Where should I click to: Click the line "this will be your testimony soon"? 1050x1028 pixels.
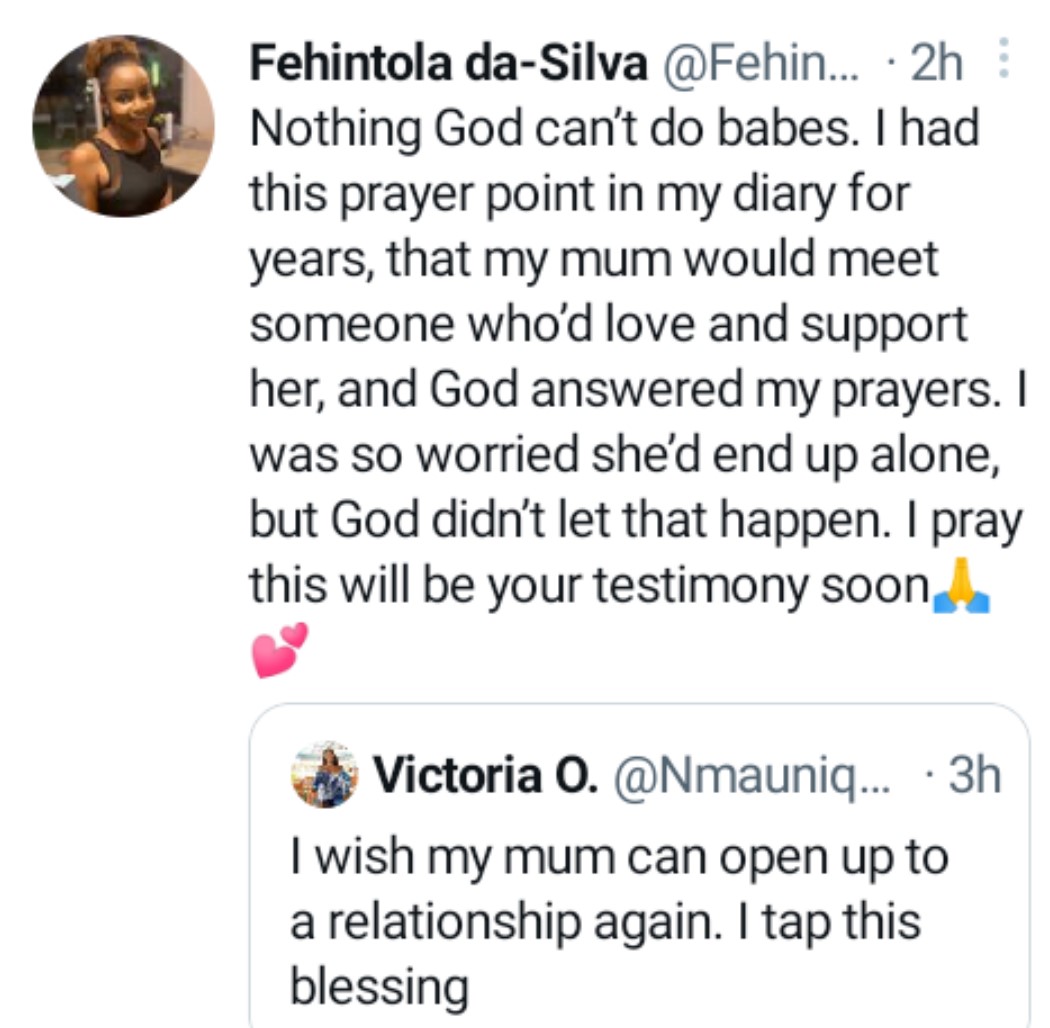(588, 586)
